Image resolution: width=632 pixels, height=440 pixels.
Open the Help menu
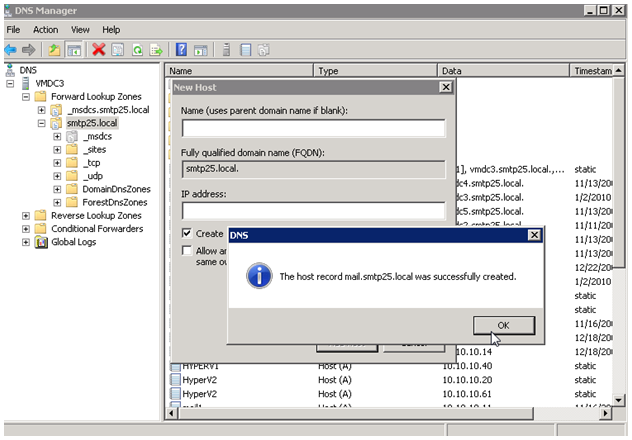[x=111, y=30]
